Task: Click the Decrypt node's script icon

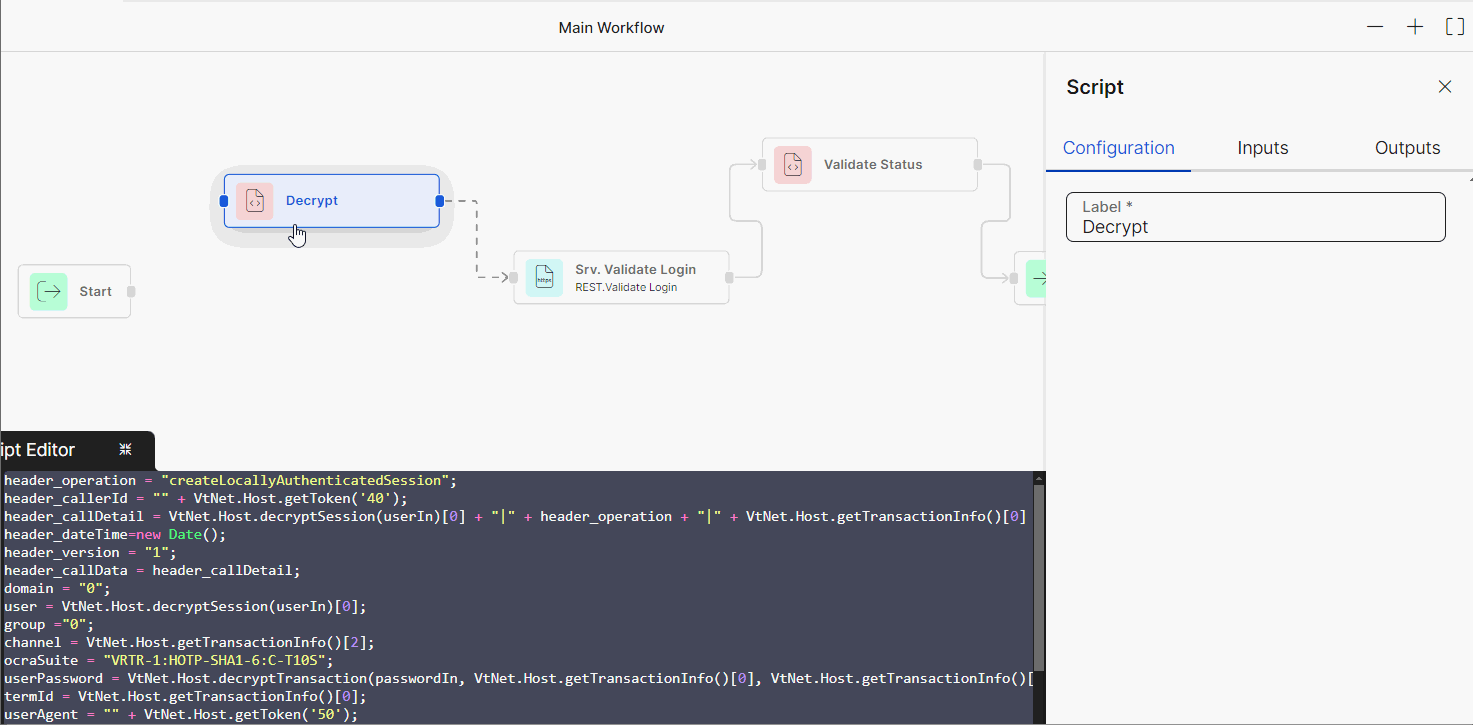Action: tap(255, 201)
